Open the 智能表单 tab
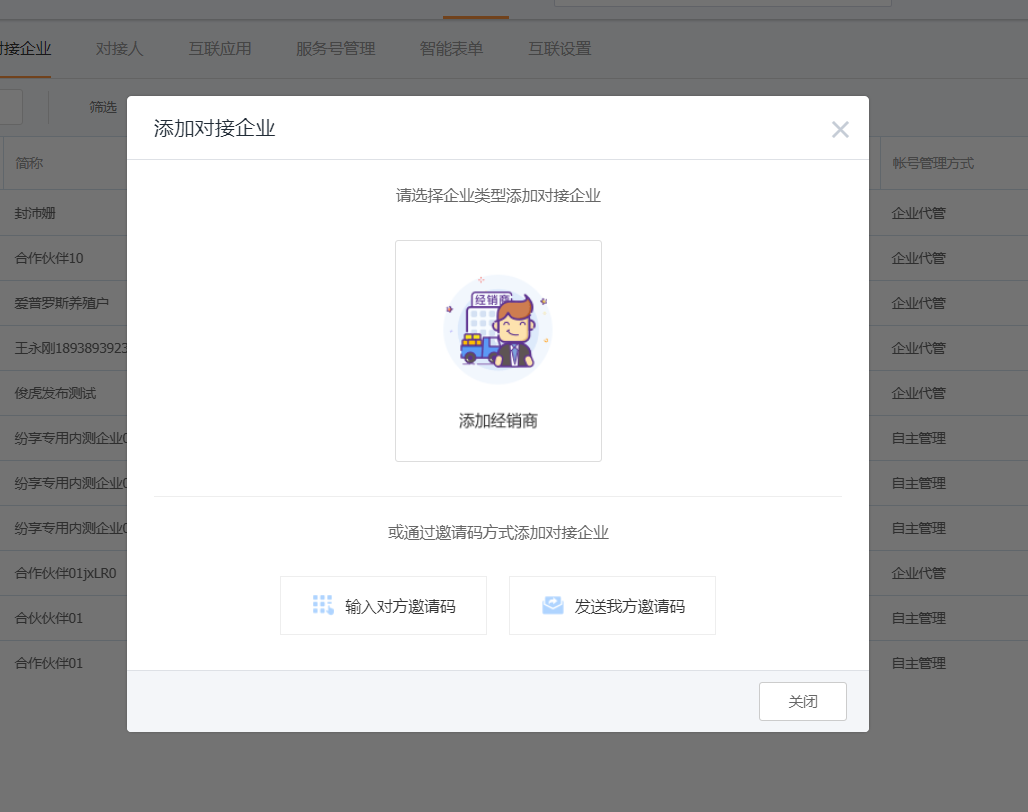This screenshot has width=1028, height=812. point(451,48)
